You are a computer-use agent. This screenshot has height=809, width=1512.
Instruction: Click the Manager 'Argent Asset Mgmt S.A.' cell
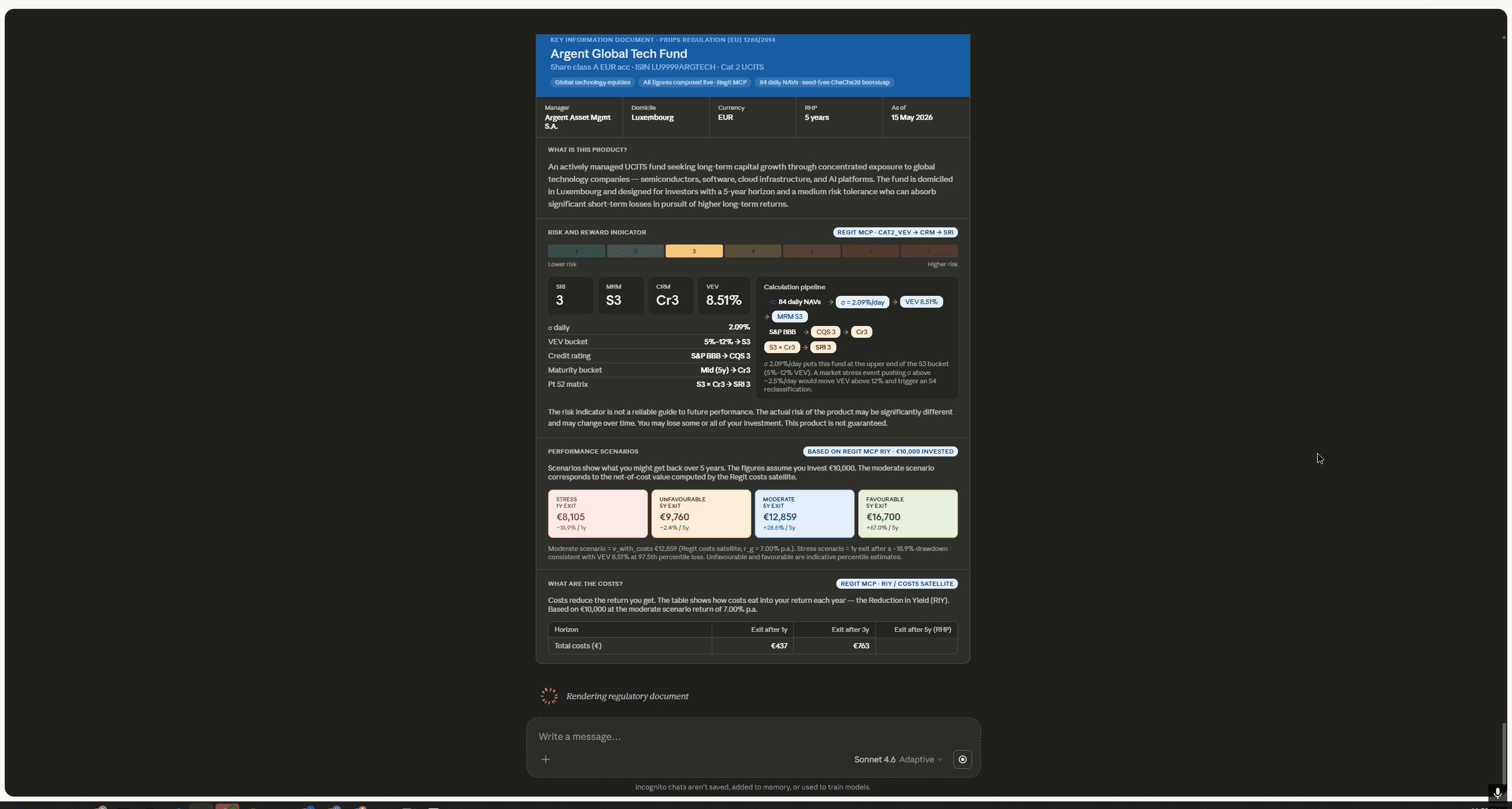(579, 118)
